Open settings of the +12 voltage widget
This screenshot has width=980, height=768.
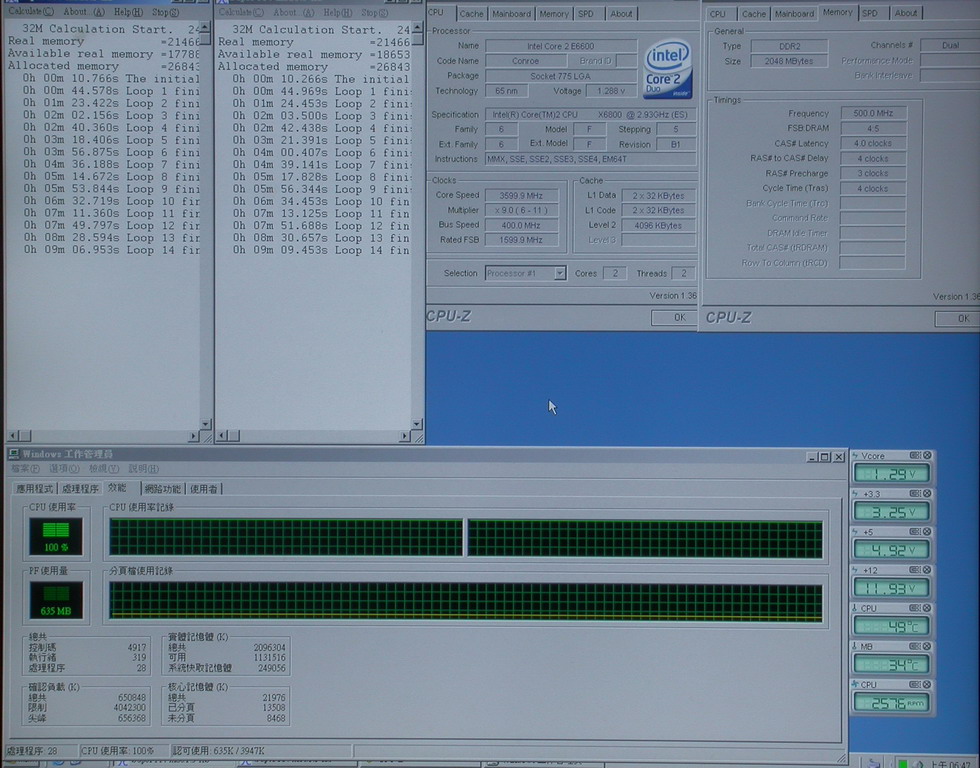(915, 570)
